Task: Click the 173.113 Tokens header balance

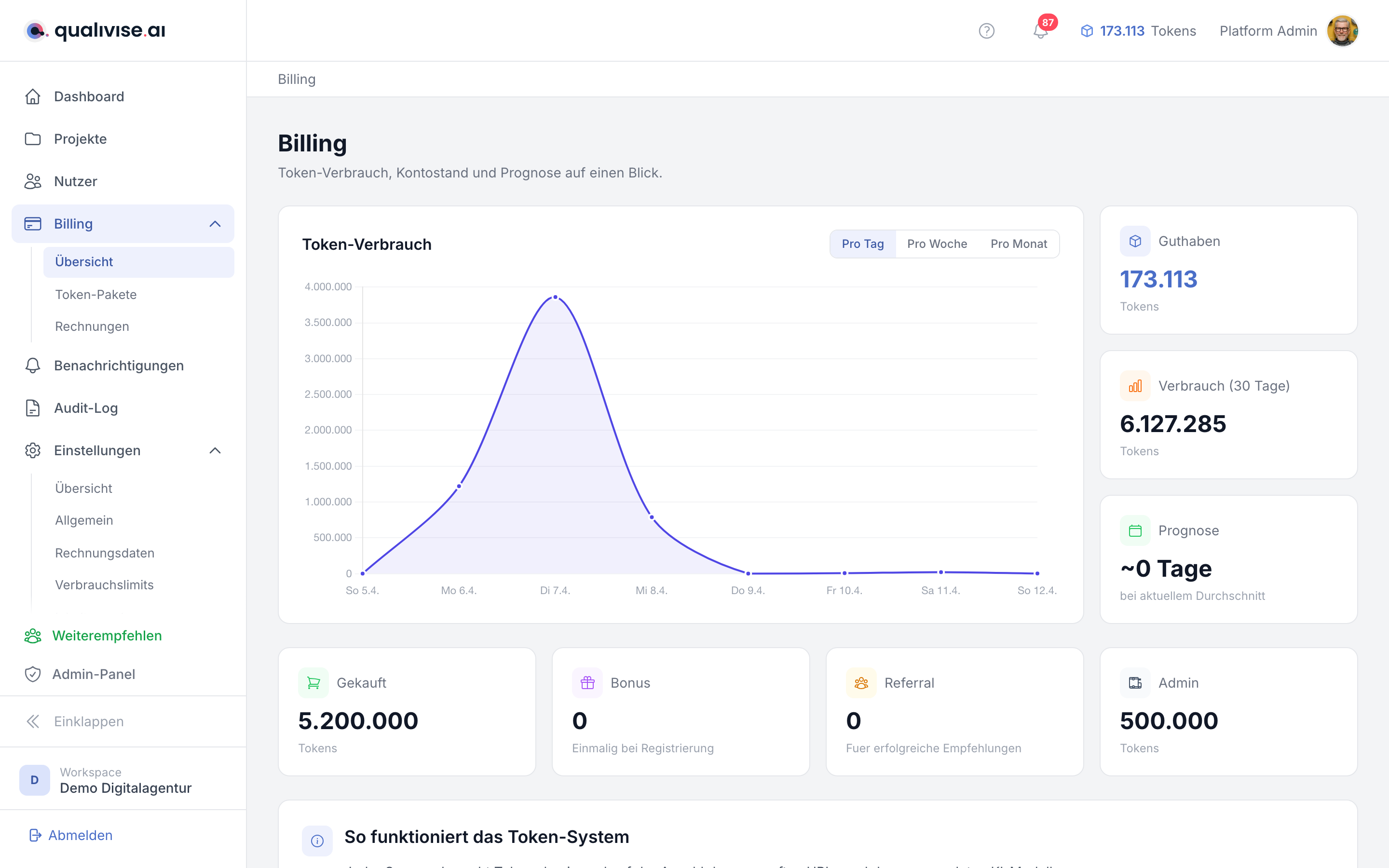Action: (1138, 31)
